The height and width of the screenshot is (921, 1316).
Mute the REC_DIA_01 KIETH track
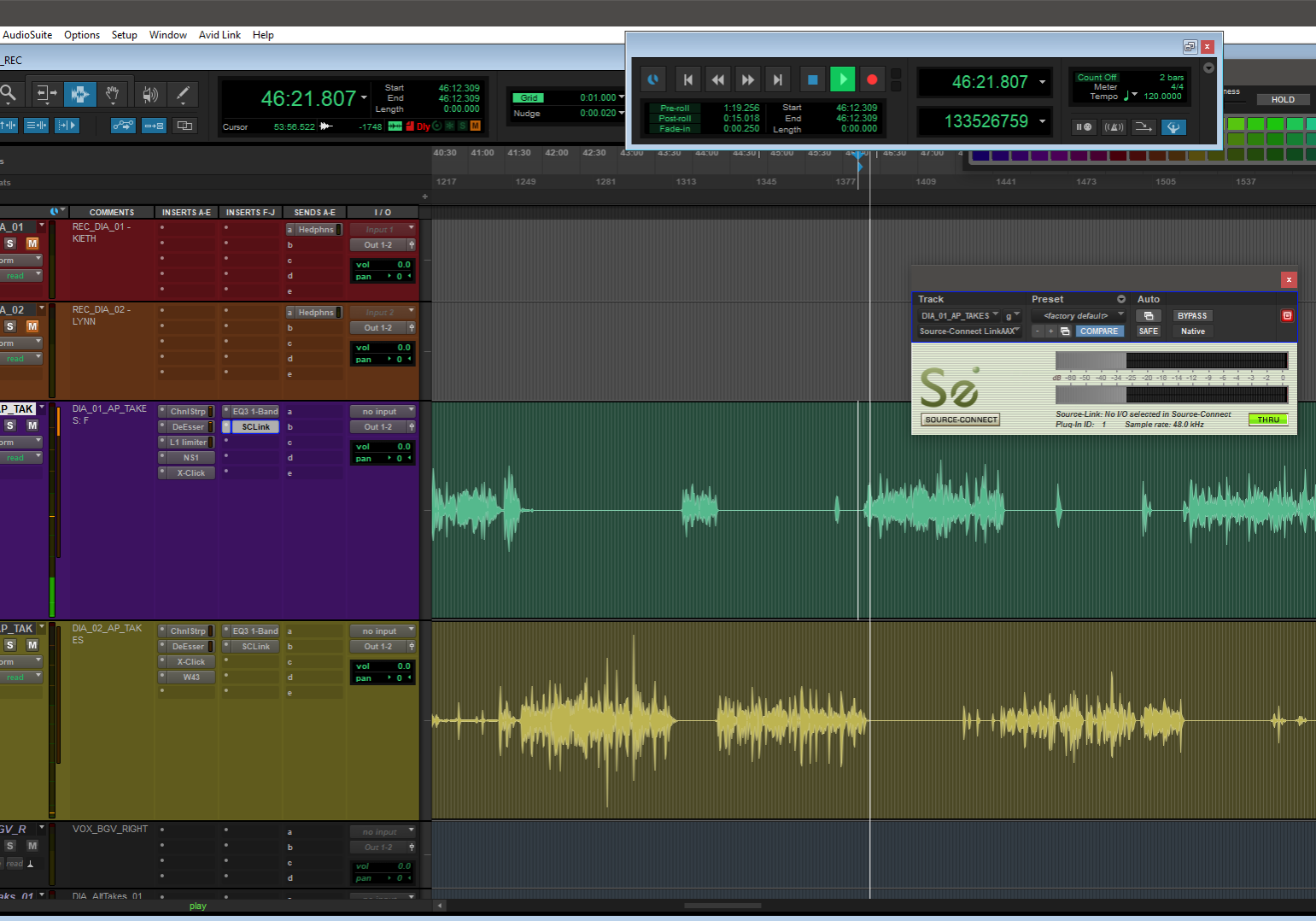click(x=32, y=243)
